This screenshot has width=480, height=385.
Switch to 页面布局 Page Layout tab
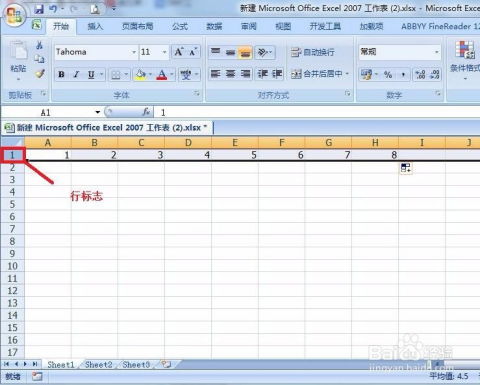point(137,26)
